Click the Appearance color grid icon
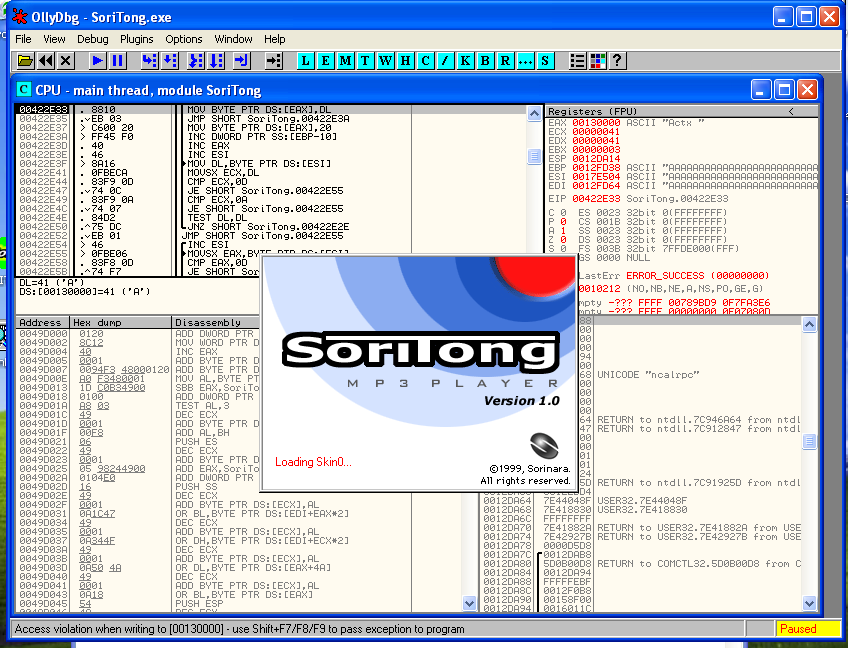848x648 pixels. (597, 61)
